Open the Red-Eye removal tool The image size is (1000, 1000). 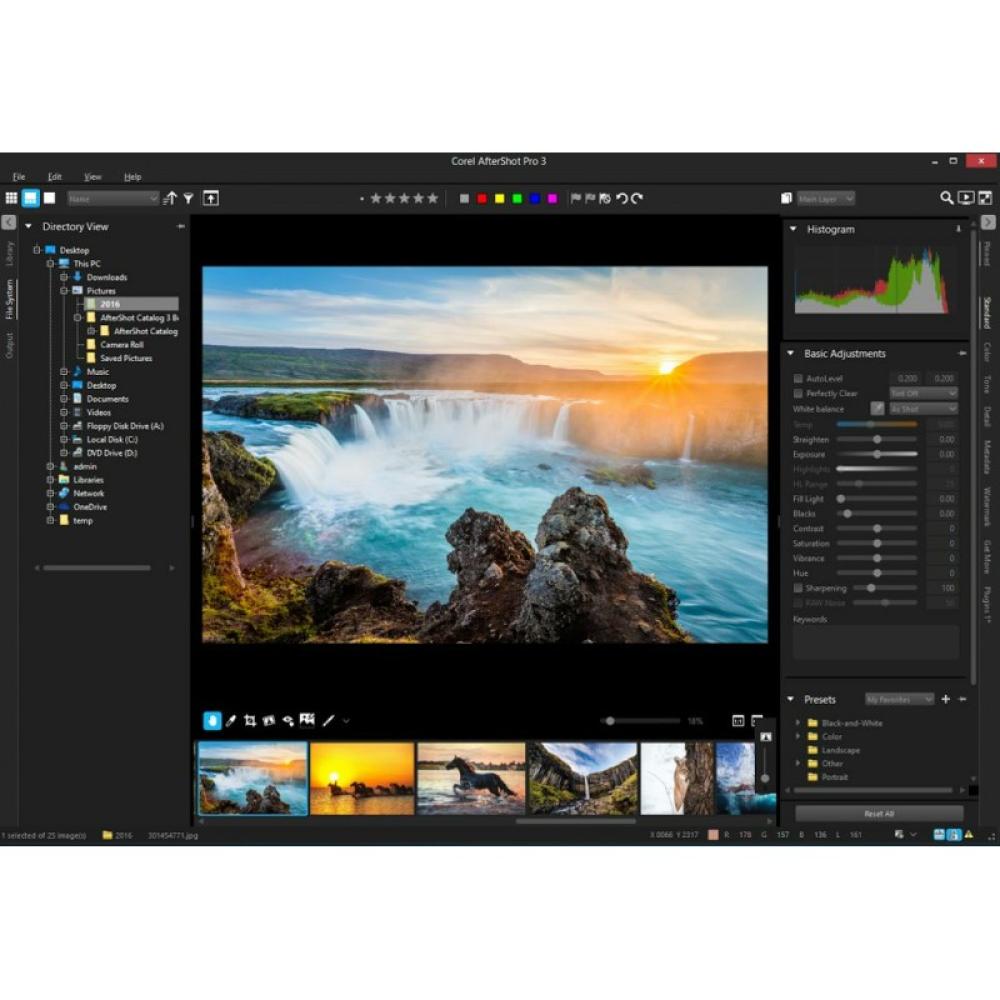coord(287,720)
